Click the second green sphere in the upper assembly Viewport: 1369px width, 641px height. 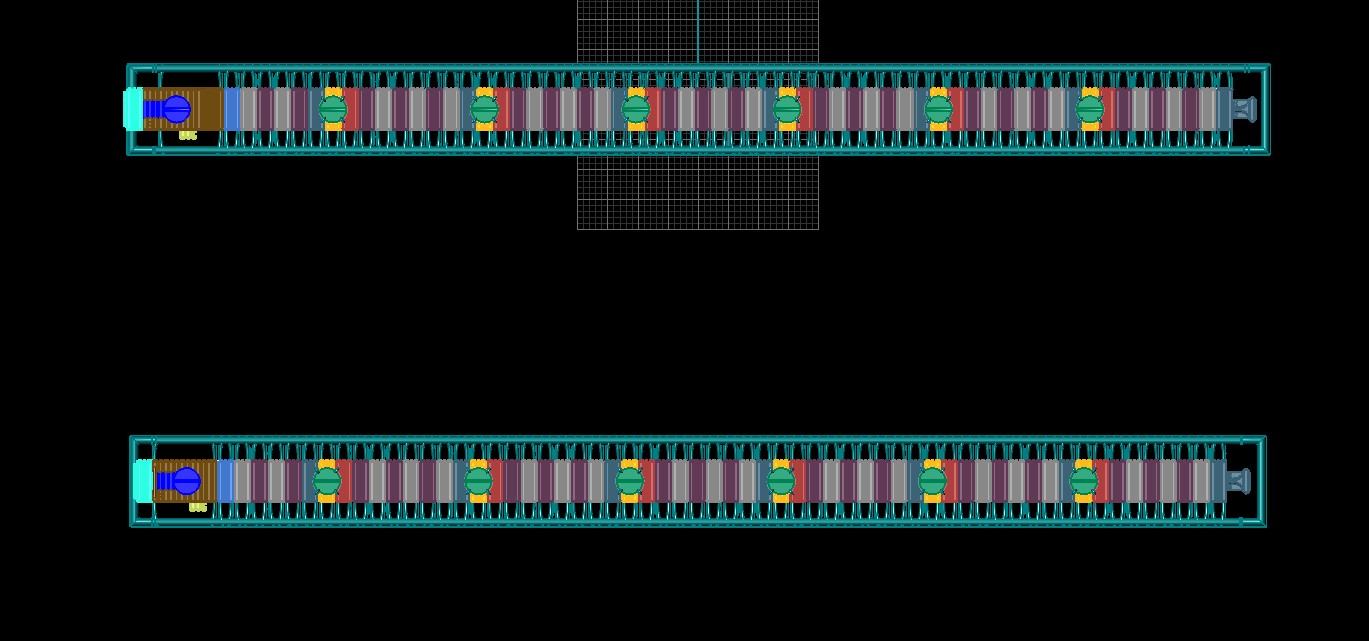[484, 109]
